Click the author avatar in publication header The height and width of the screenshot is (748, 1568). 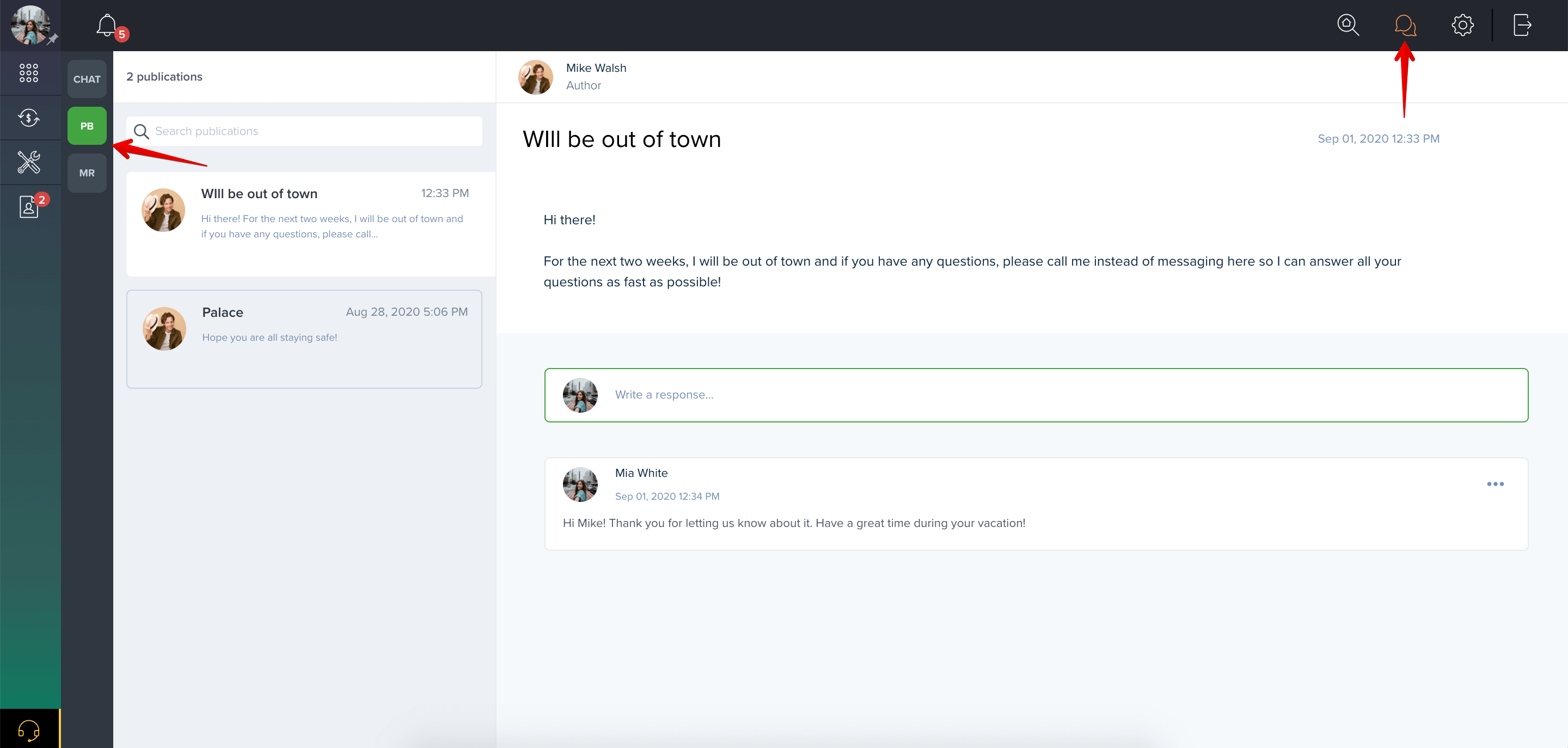[x=536, y=77]
